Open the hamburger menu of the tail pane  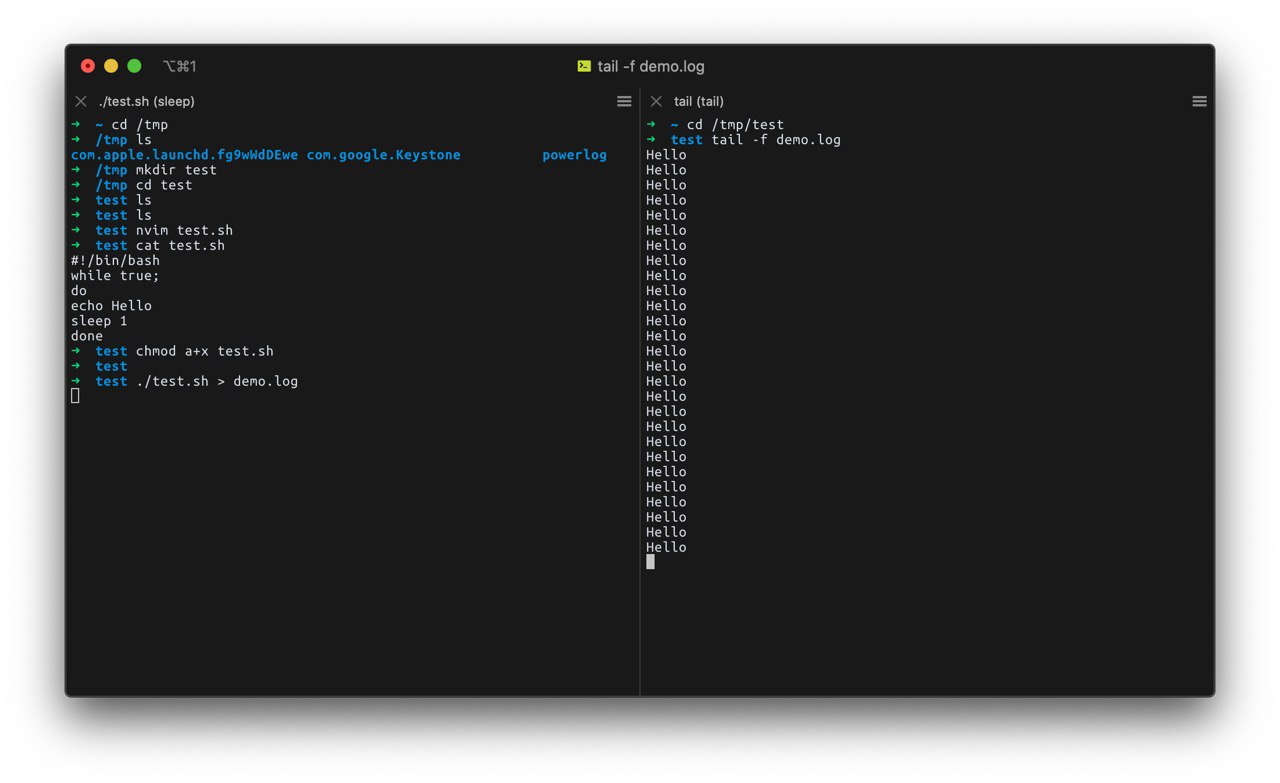[1199, 101]
